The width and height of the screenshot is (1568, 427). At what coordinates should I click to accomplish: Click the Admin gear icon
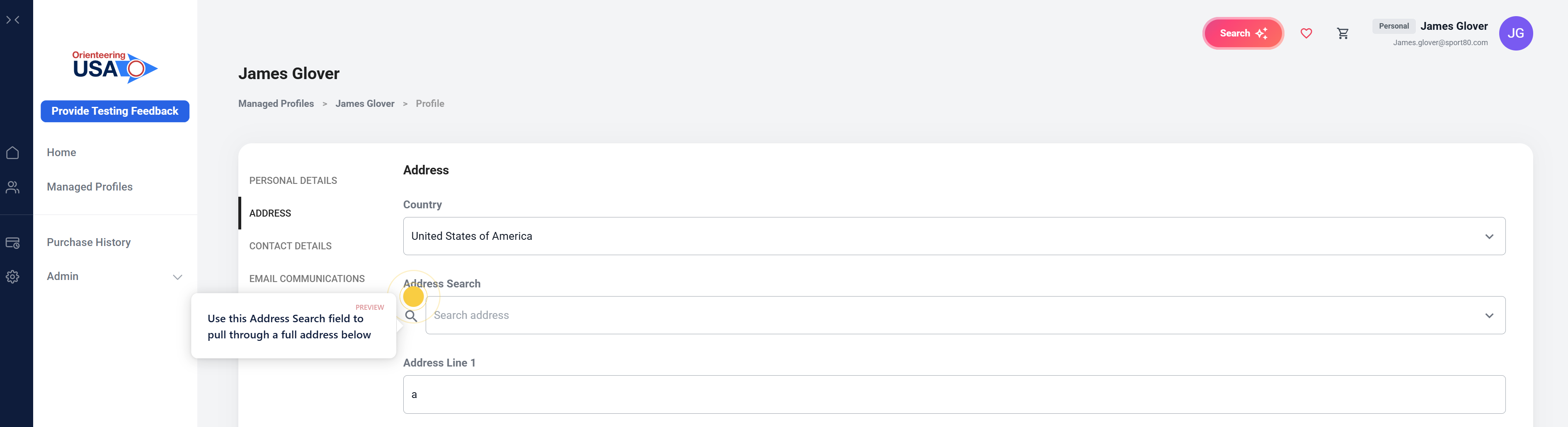pyautogui.click(x=13, y=277)
